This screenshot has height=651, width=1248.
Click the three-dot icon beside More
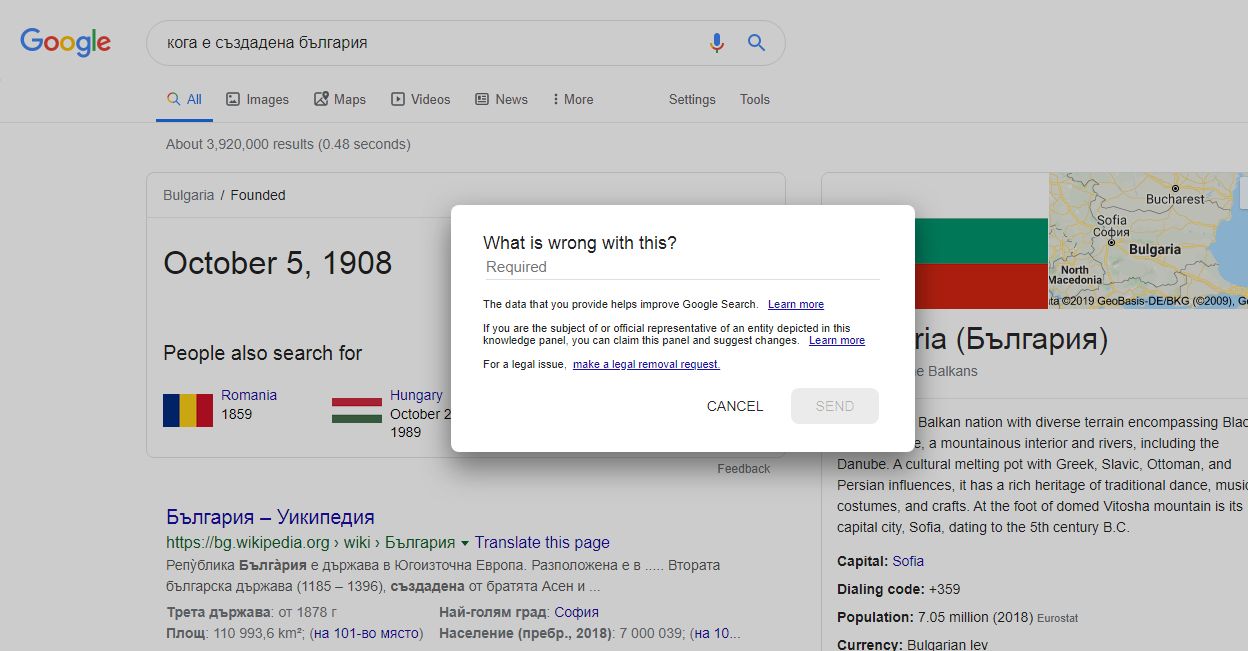[x=554, y=99]
